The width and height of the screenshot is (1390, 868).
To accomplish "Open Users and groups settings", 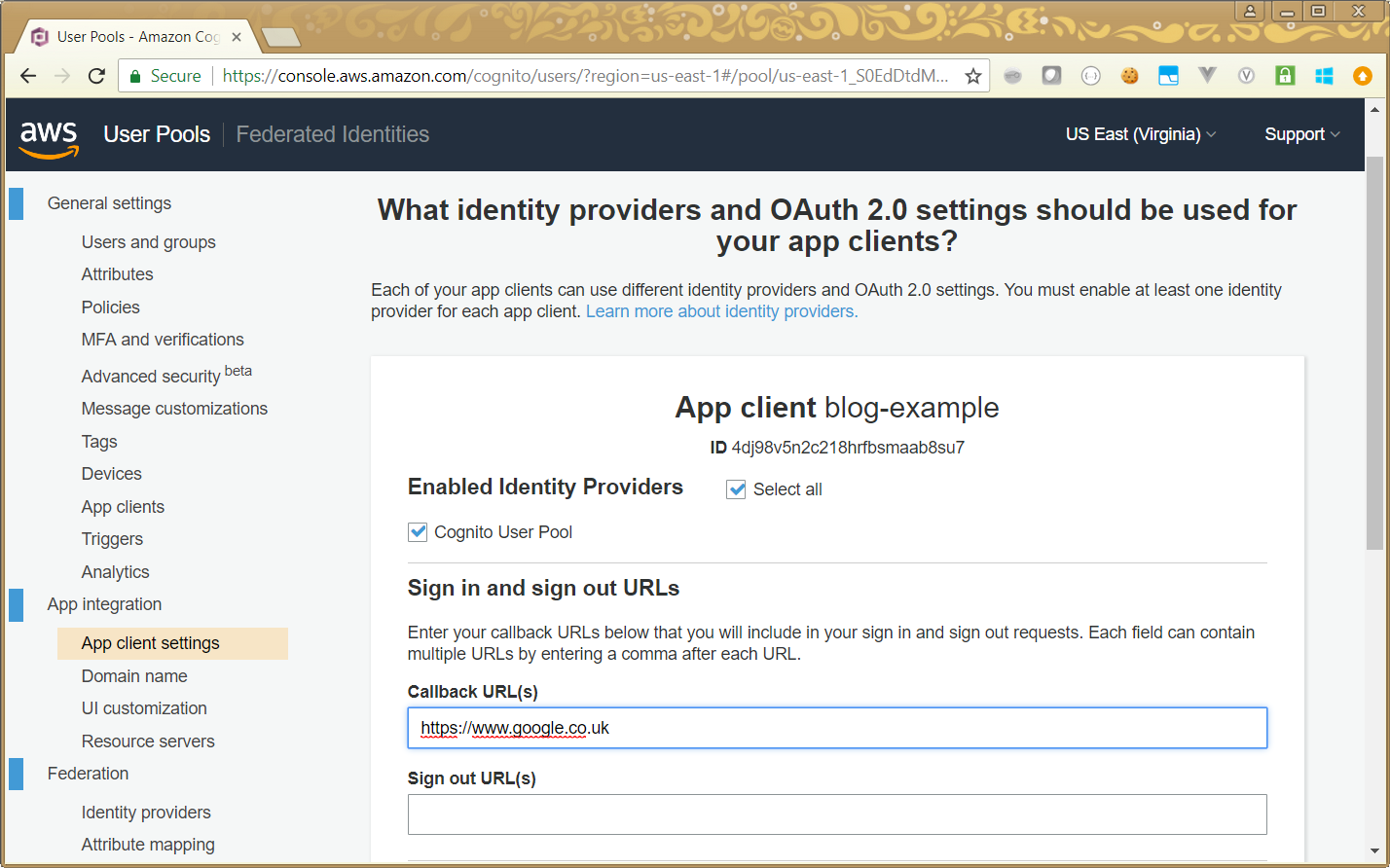I will (x=148, y=242).
